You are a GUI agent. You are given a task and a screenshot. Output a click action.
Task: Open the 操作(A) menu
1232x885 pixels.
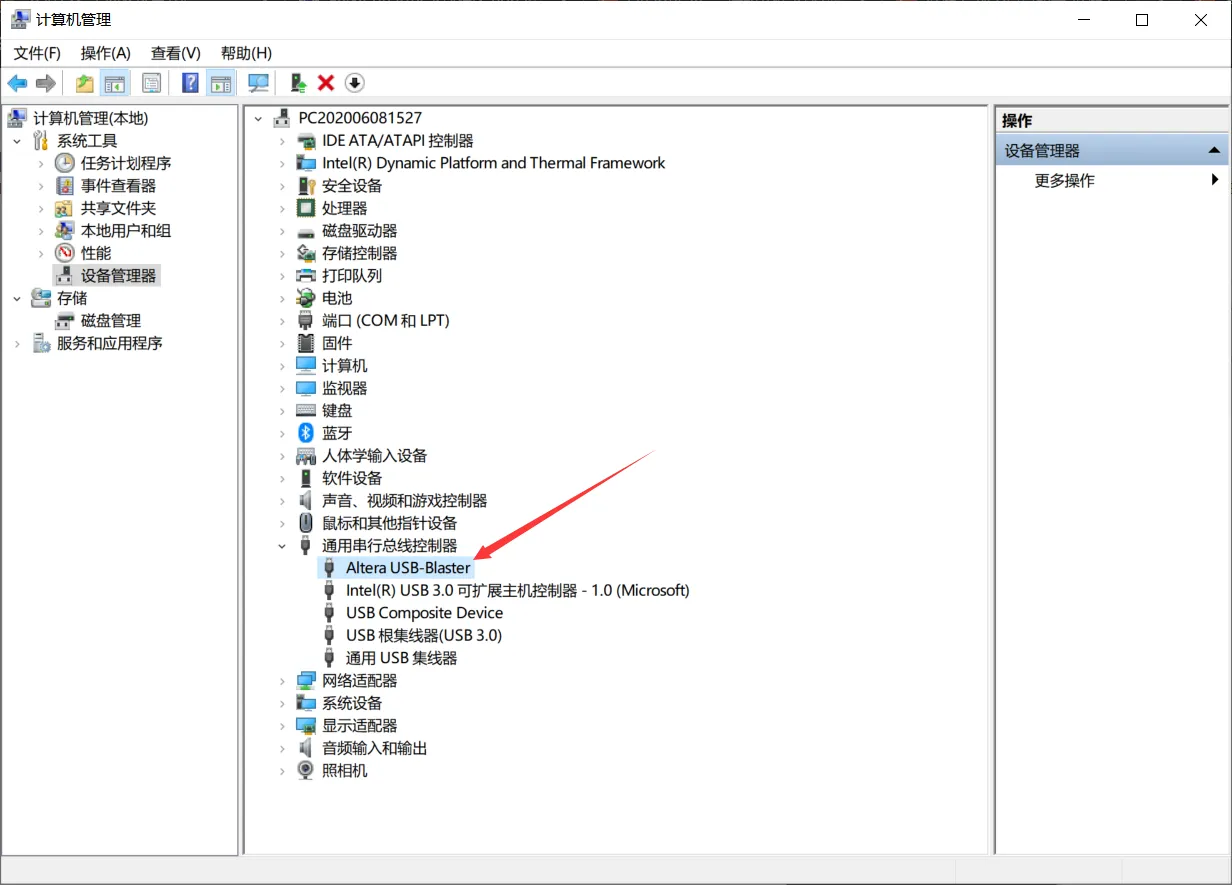pos(106,53)
